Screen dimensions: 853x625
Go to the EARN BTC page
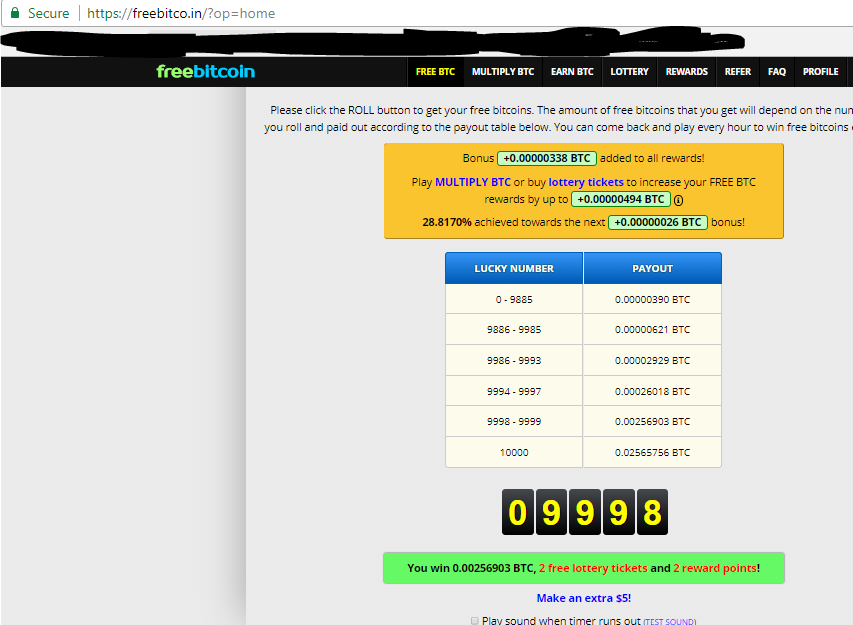click(x=572, y=72)
